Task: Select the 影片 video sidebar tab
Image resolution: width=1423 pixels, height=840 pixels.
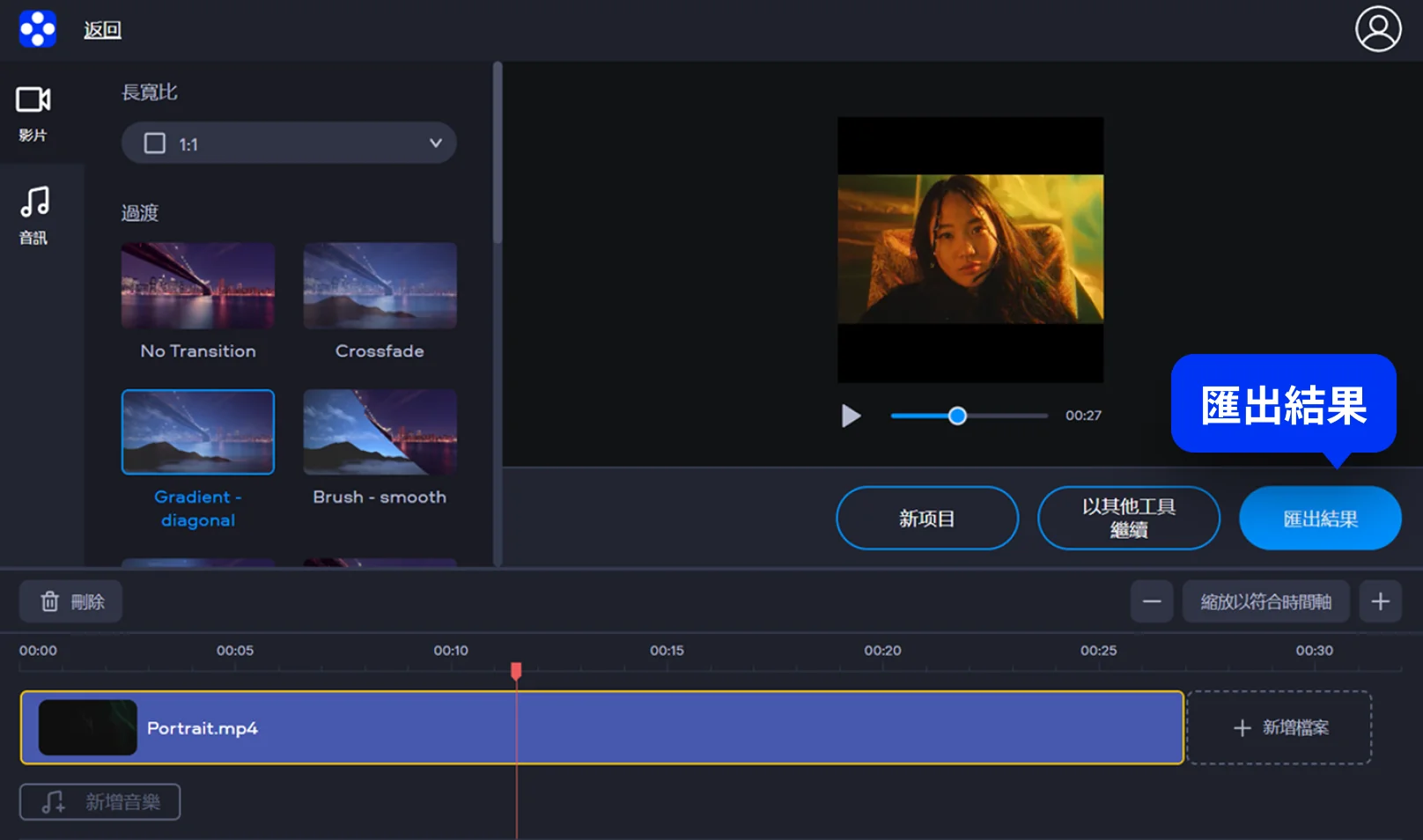Action: click(33, 113)
